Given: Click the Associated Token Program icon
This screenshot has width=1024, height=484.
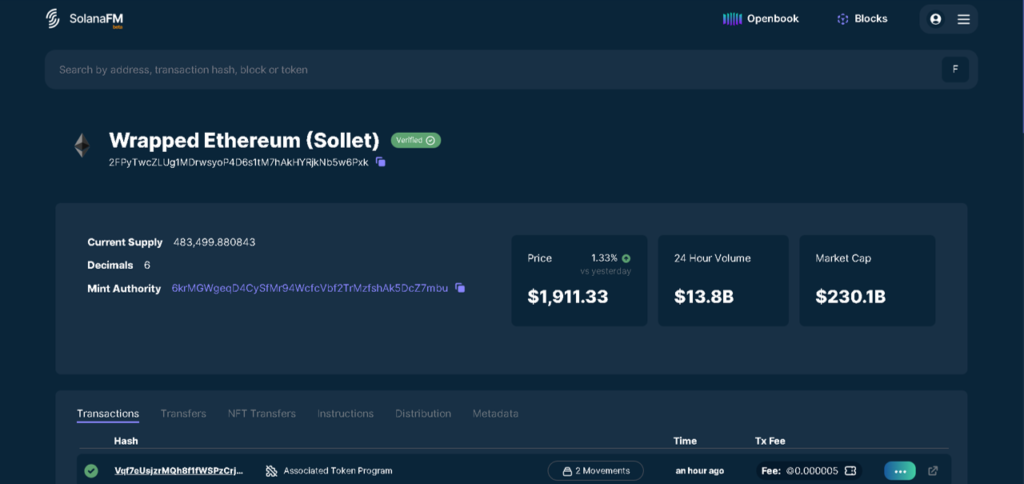Looking at the screenshot, I should (272, 471).
